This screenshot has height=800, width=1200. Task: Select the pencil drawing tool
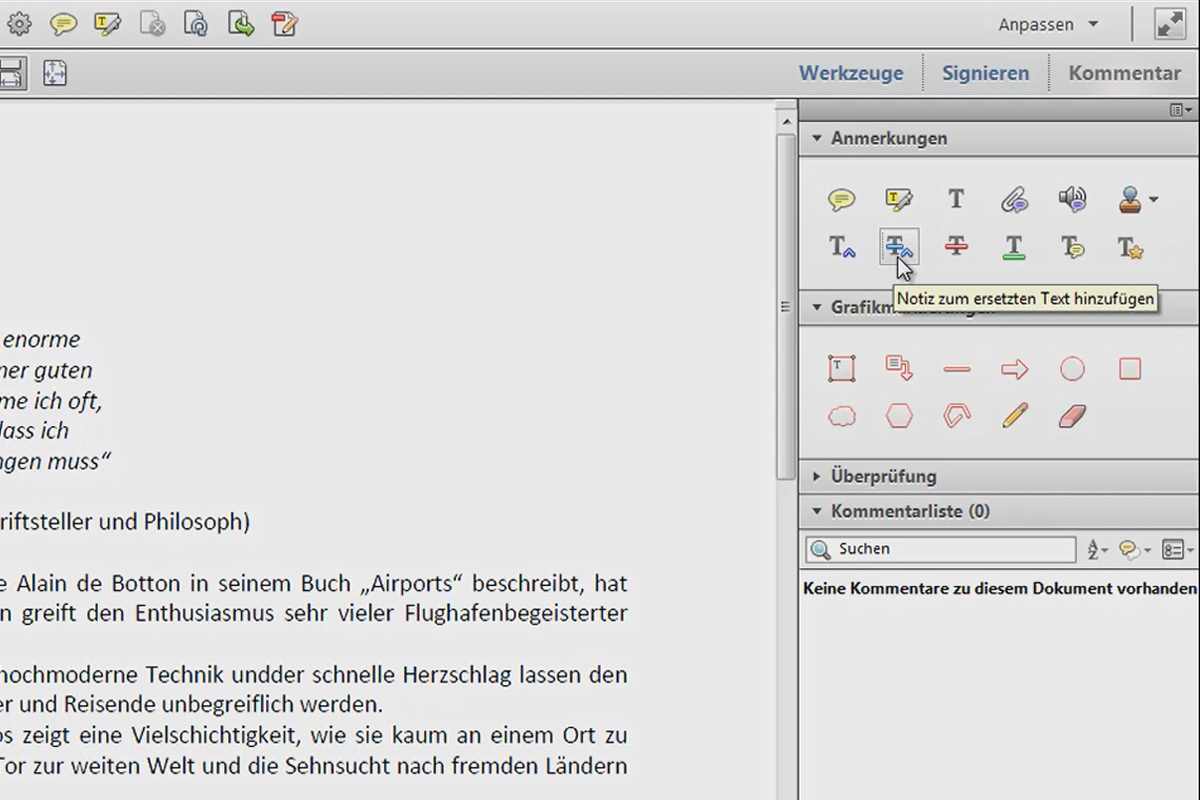[1014, 416]
